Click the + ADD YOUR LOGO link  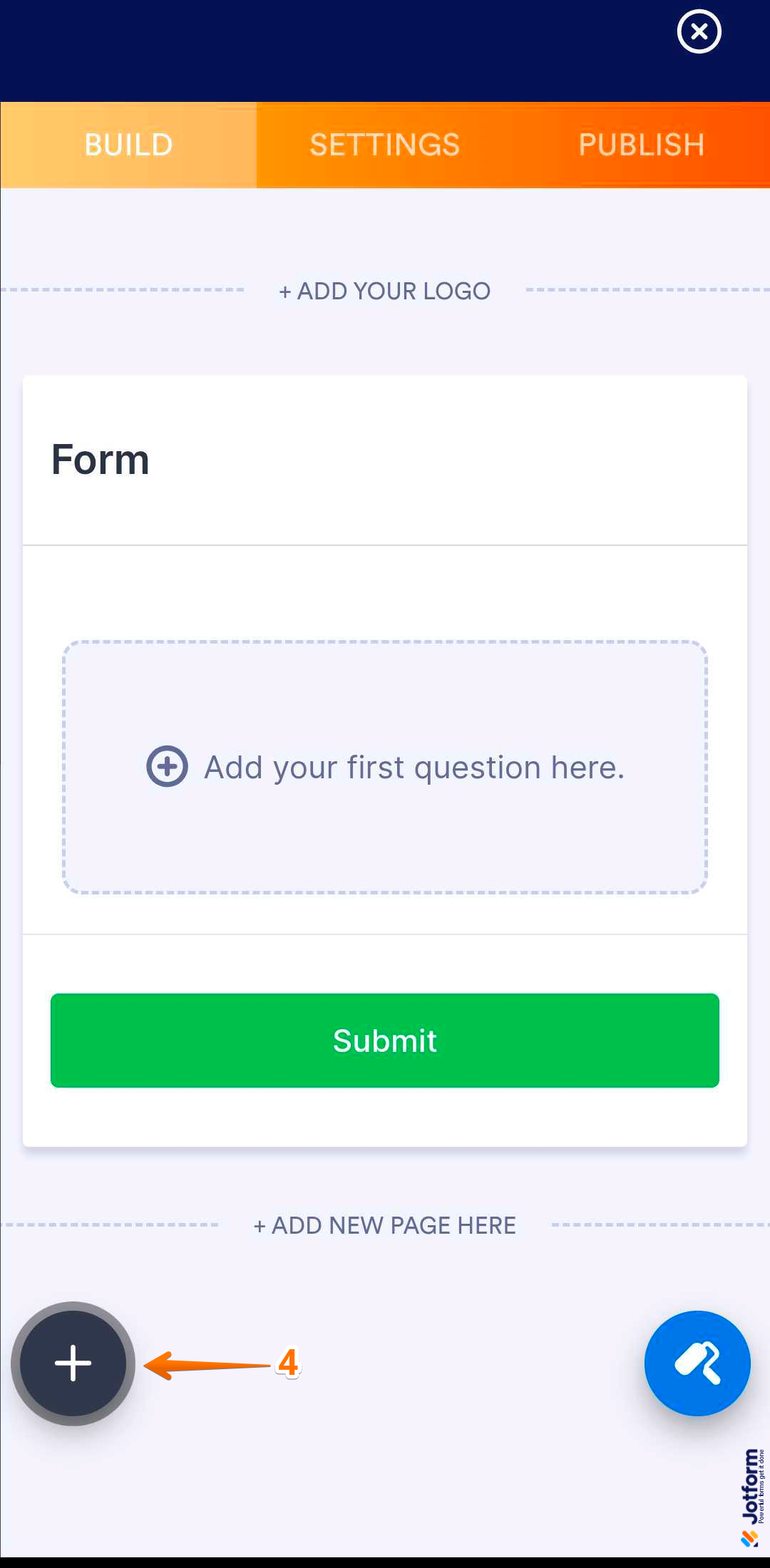click(x=385, y=291)
